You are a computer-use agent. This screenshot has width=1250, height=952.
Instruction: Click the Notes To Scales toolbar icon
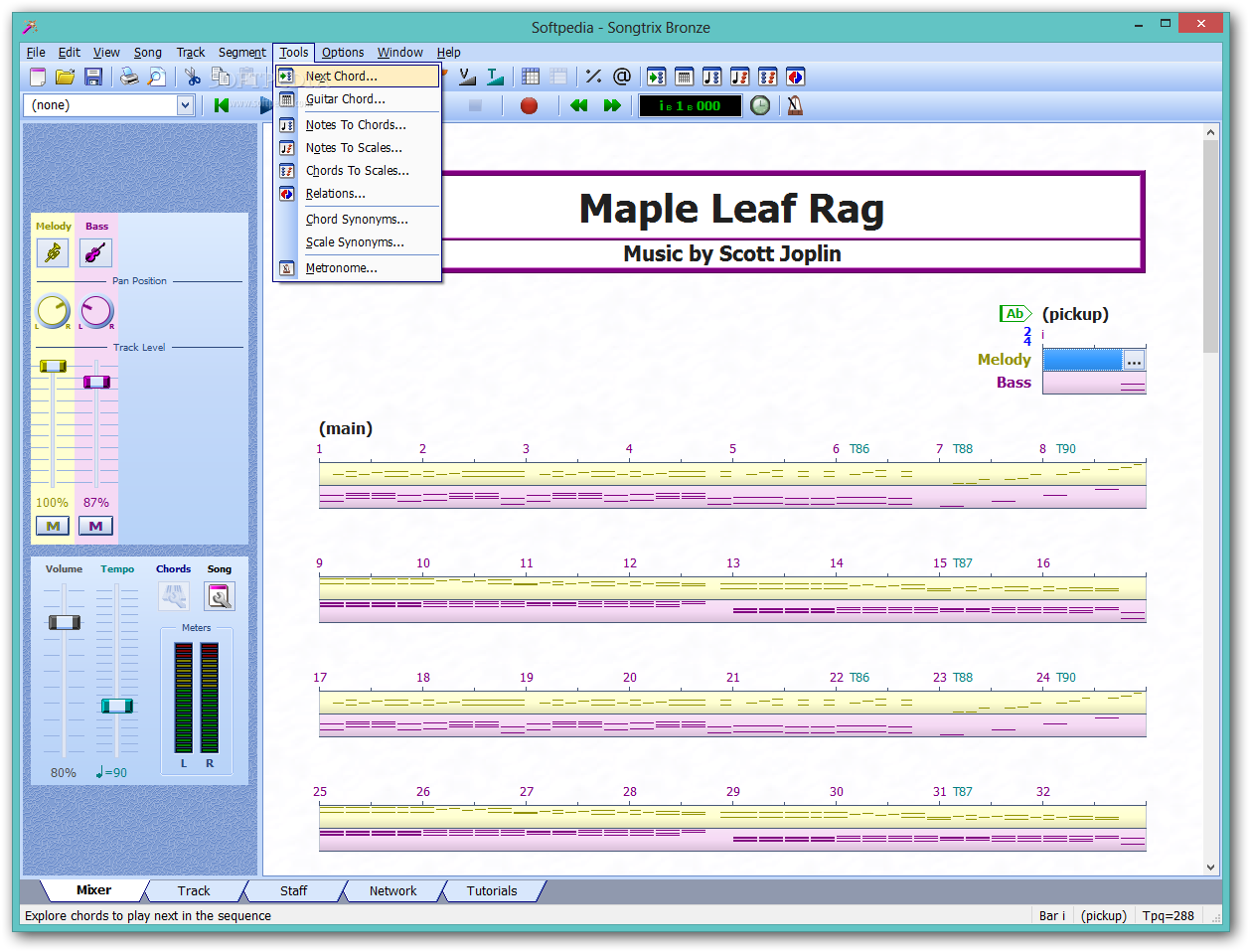(x=740, y=77)
